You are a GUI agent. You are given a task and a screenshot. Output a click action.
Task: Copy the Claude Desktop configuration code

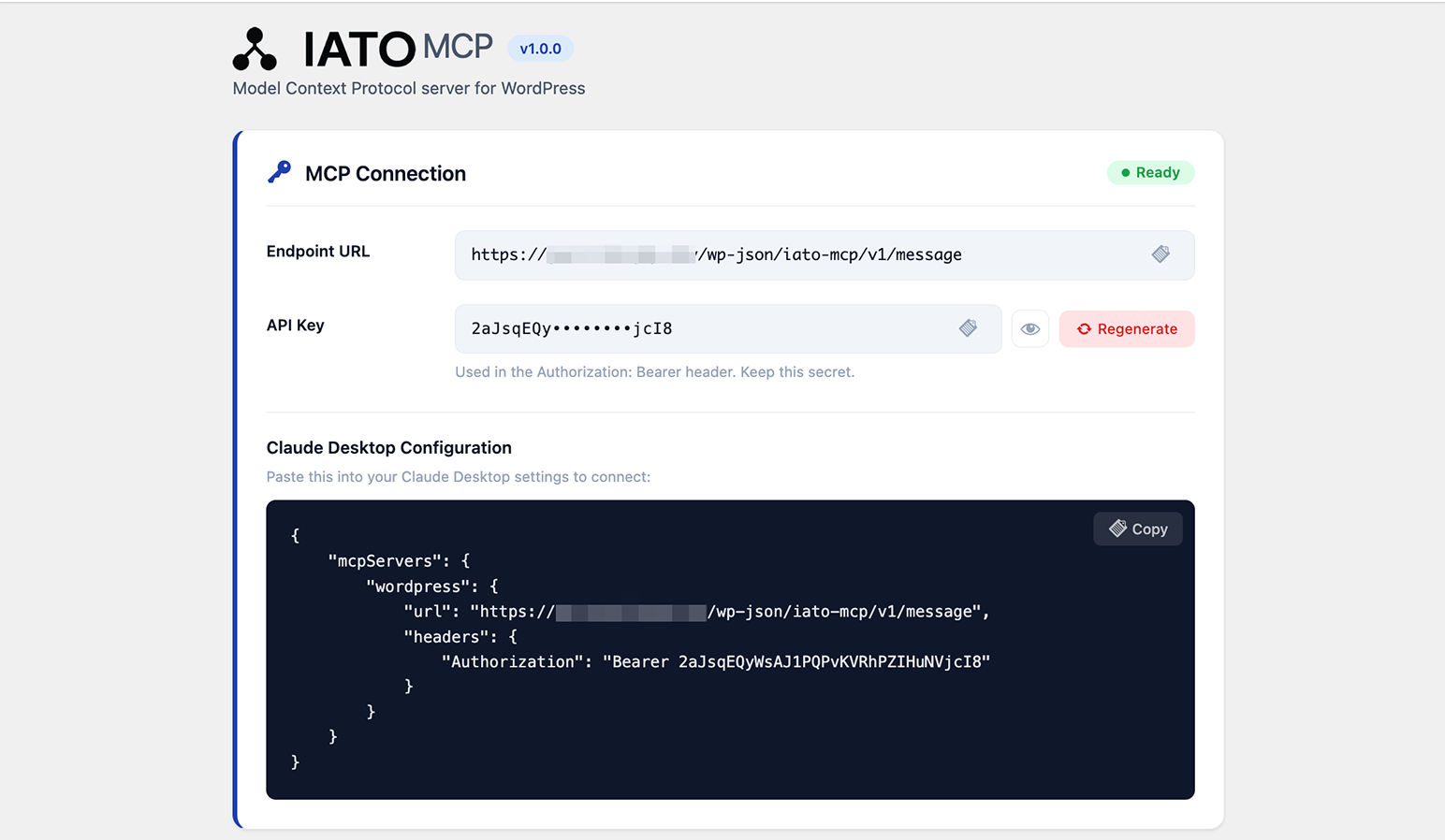click(x=1138, y=529)
